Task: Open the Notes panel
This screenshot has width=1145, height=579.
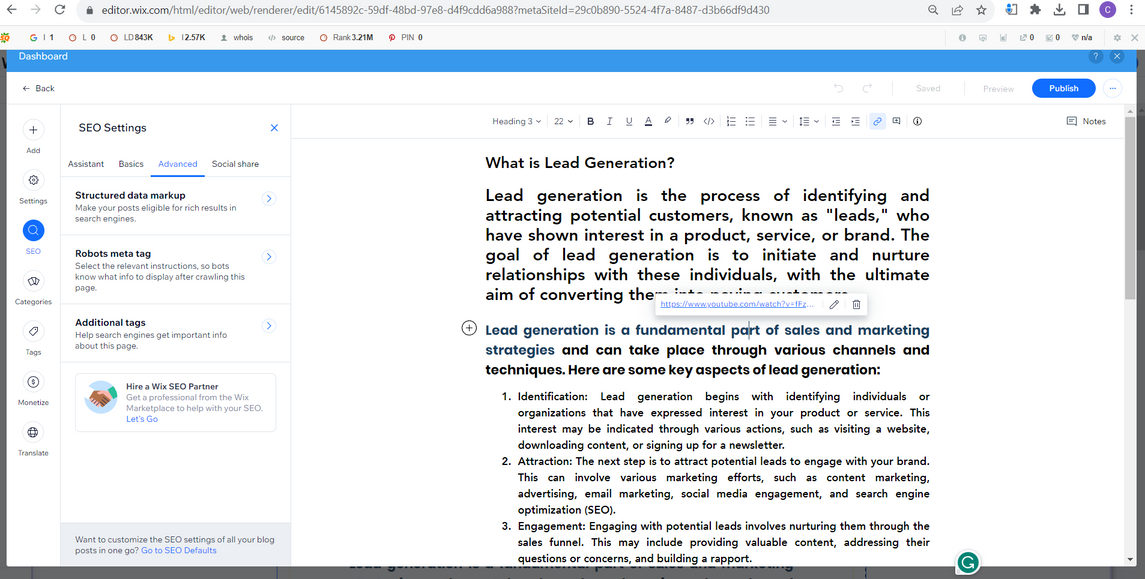Action: point(1086,121)
